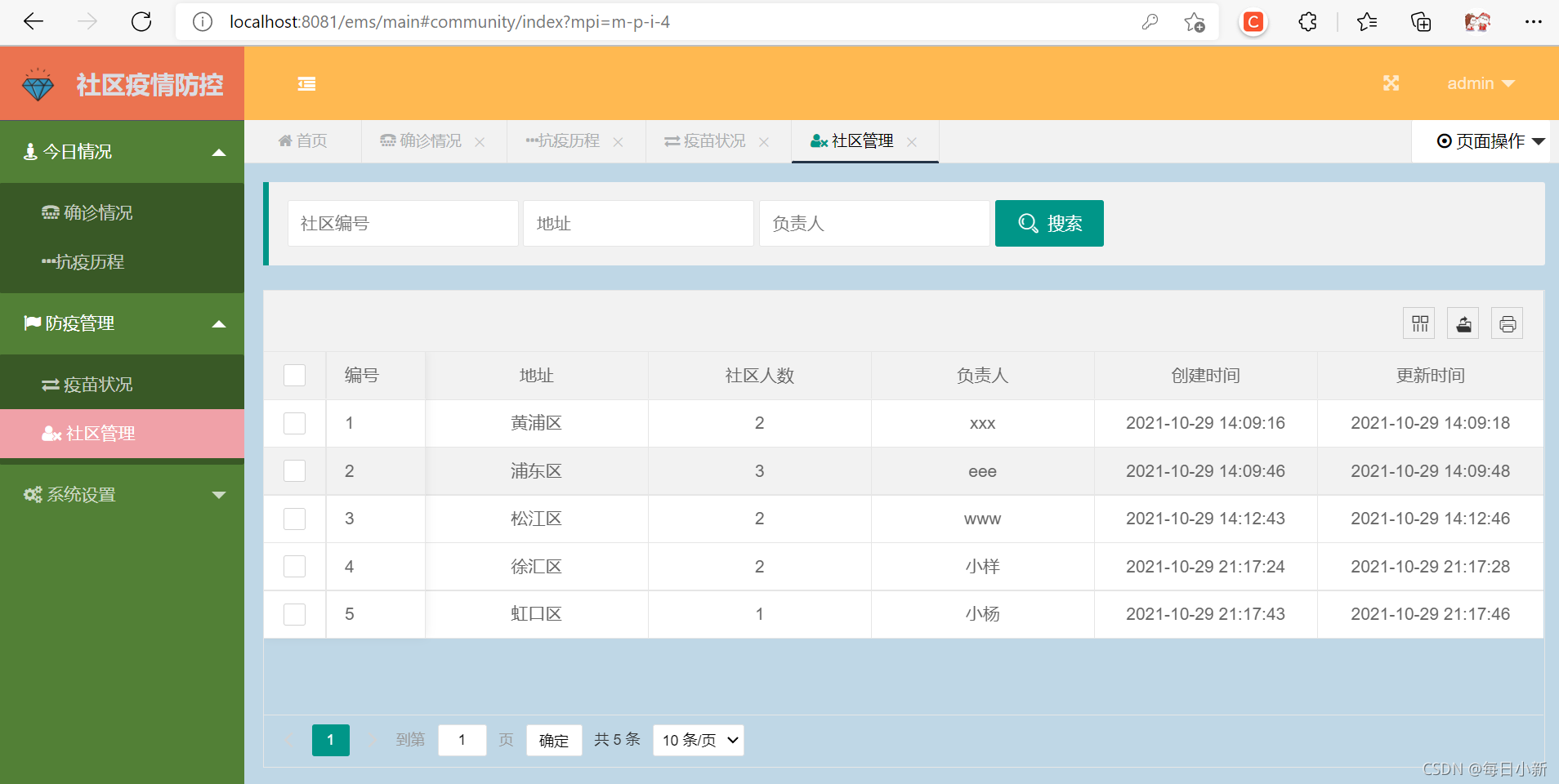
Task: Go to page 1 button
Action: (x=331, y=740)
